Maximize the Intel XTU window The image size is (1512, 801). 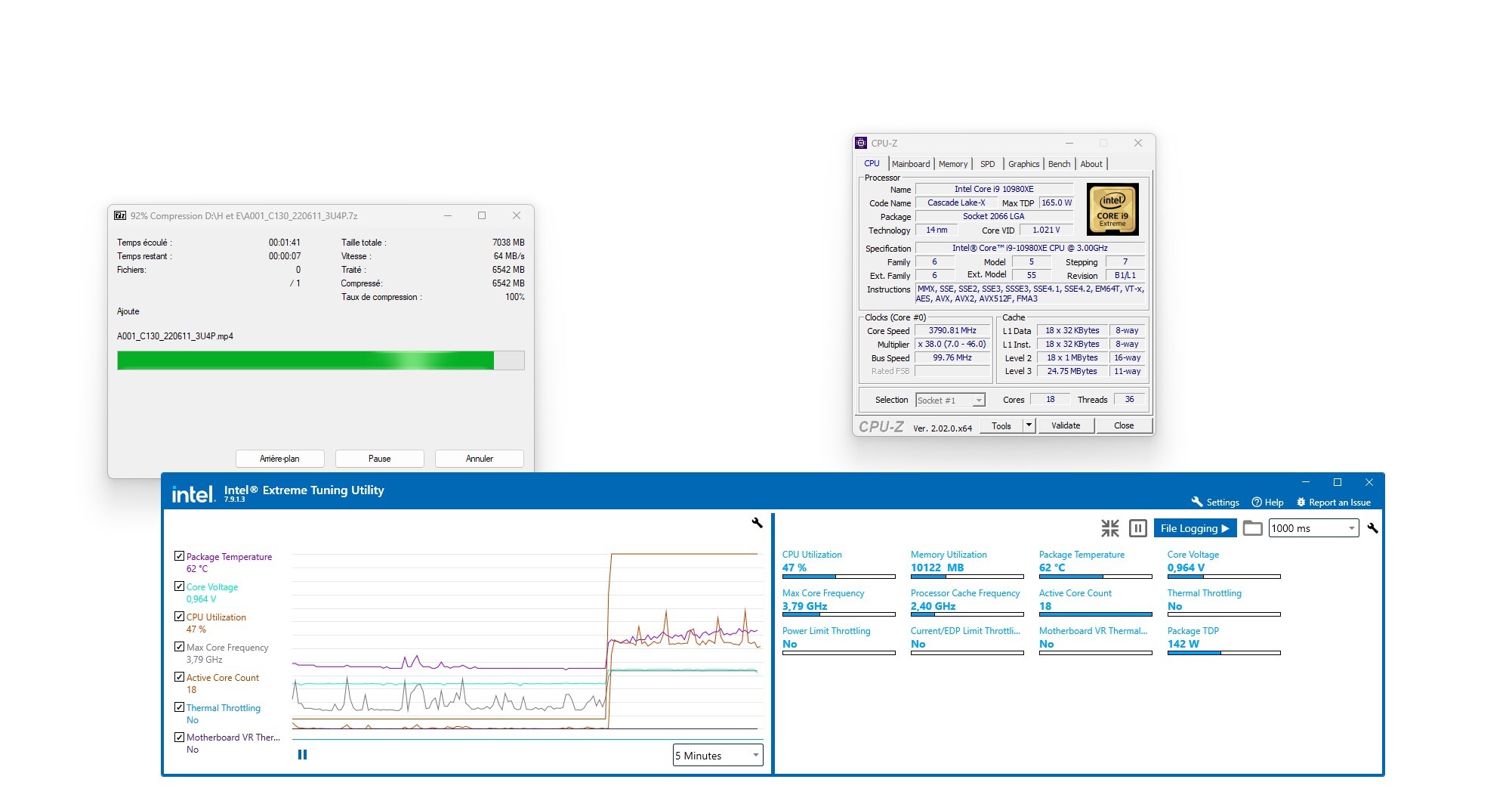[1338, 482]
